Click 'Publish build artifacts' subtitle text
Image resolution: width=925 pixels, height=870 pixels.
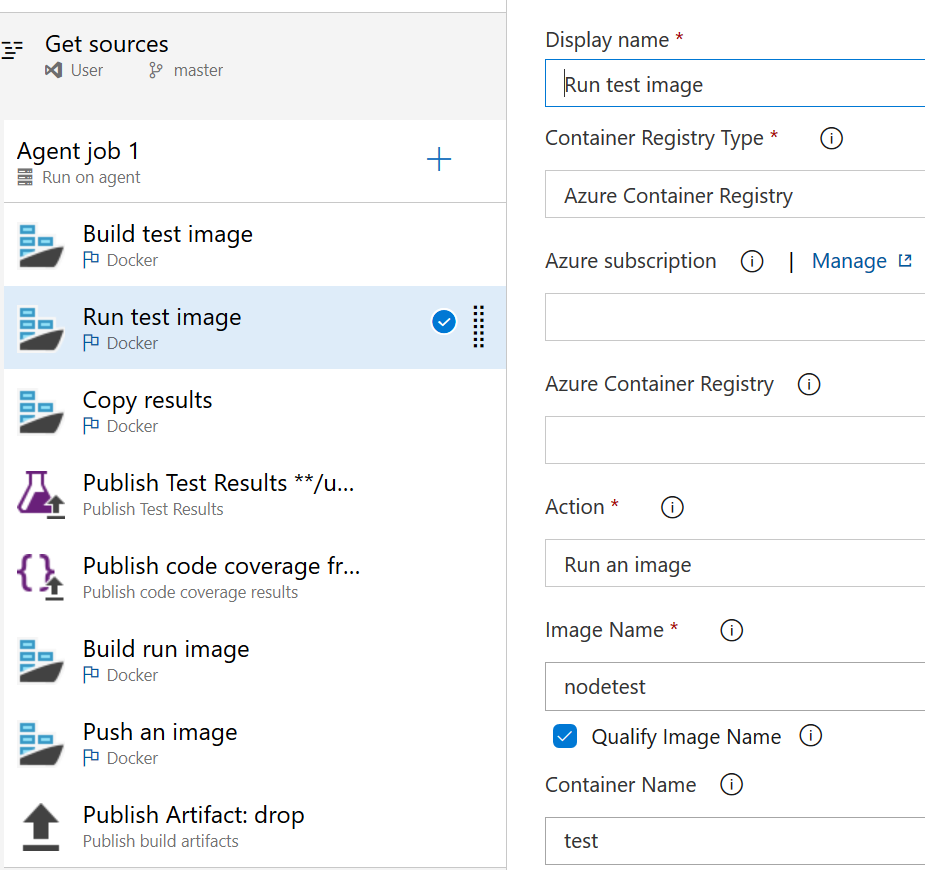pyautogui.click(x=160, y=841)
